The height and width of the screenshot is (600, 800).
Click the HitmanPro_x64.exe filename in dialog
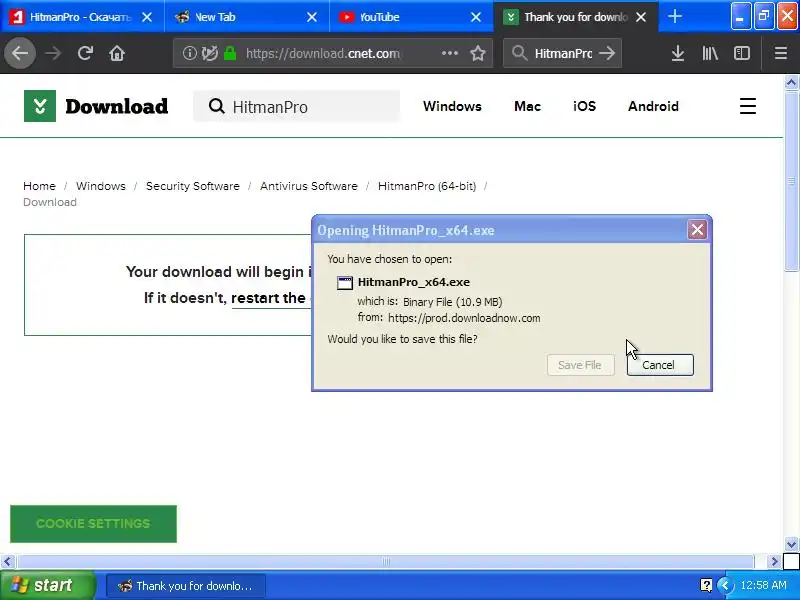[414, 282]
